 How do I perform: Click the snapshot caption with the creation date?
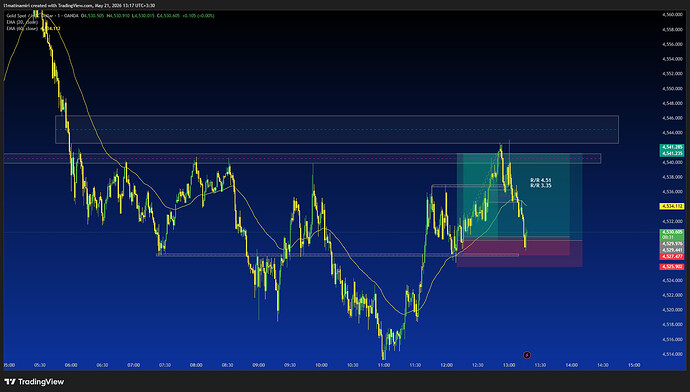point(79,5)
